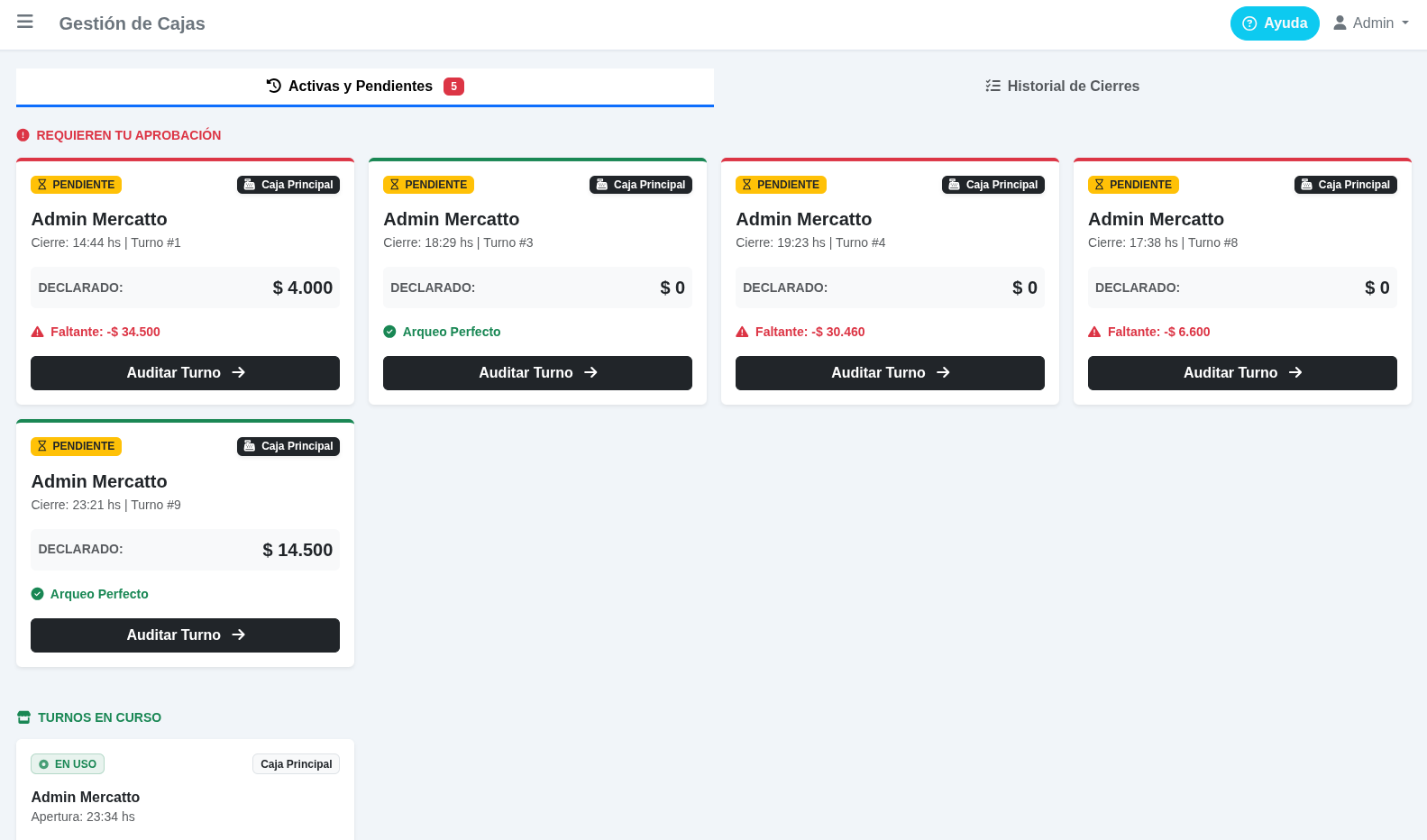Click the REQUIEREN TU APROBACIÓN heading
The height and width of the screenshot is (840, 1427).
pos(129,135)
